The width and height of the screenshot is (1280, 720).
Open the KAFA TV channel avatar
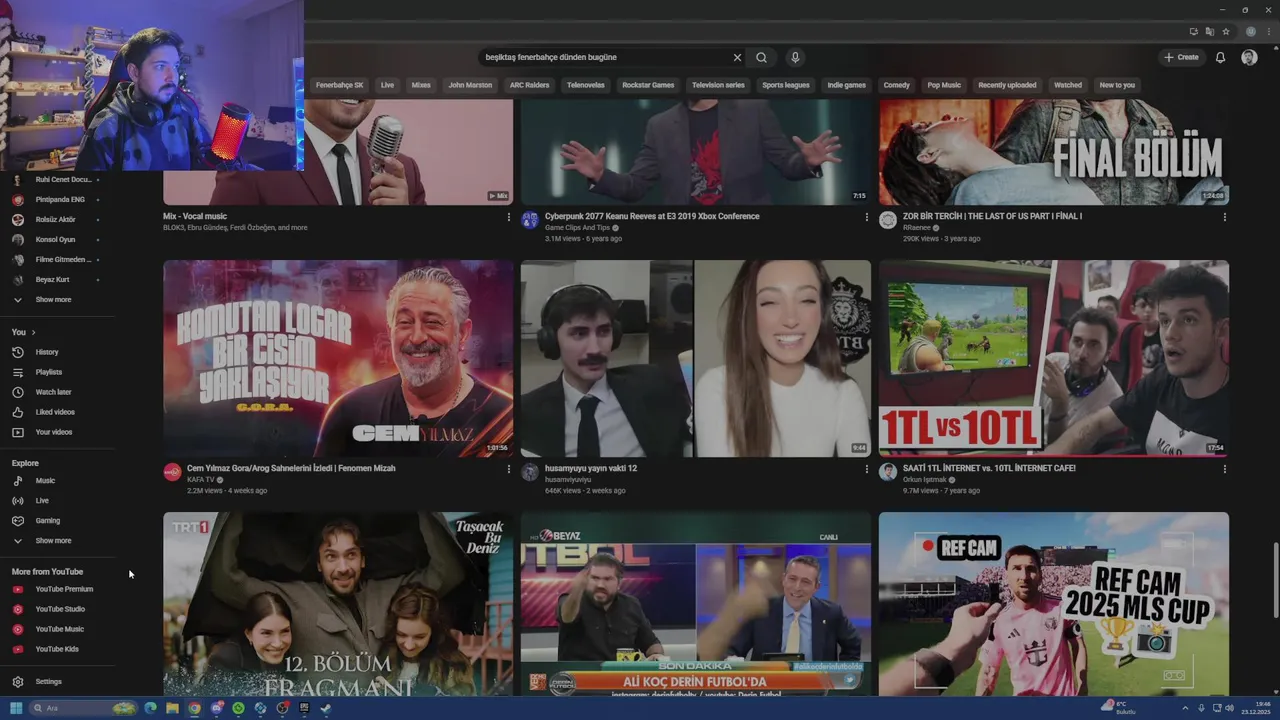172,472
